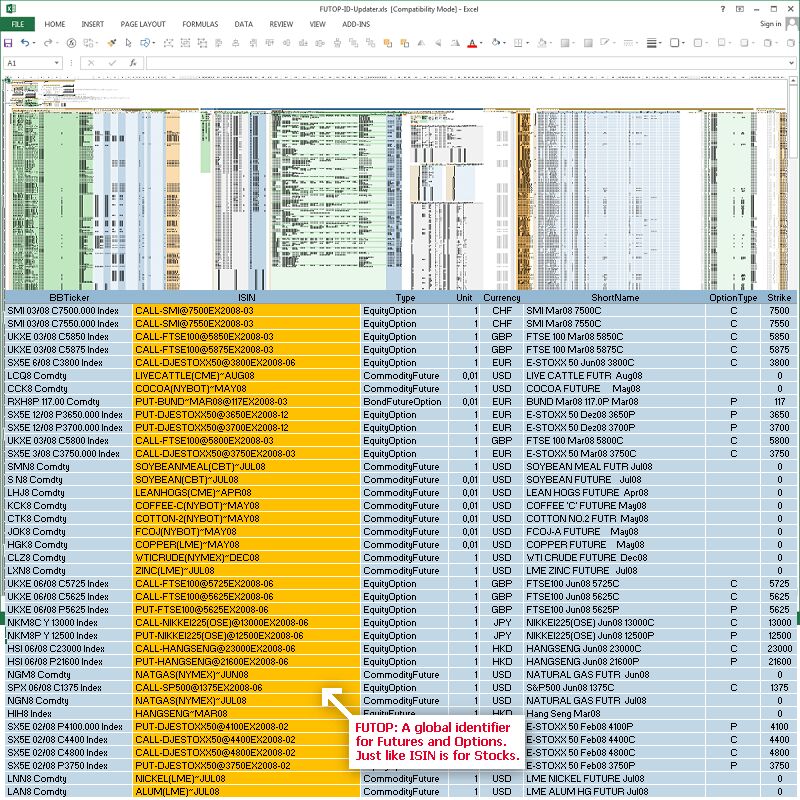
Task: Click the Save icon in quick toolbar
Action: 8,43
